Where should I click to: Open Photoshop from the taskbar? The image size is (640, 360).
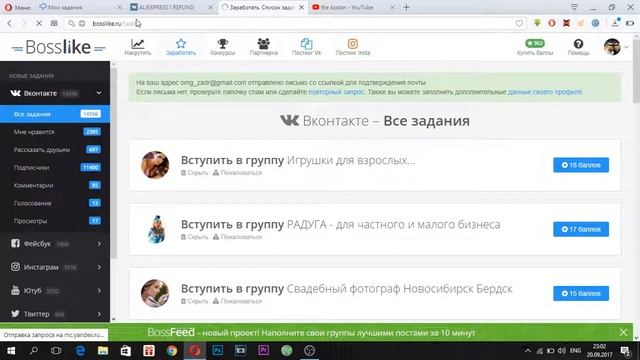point(218,351)
